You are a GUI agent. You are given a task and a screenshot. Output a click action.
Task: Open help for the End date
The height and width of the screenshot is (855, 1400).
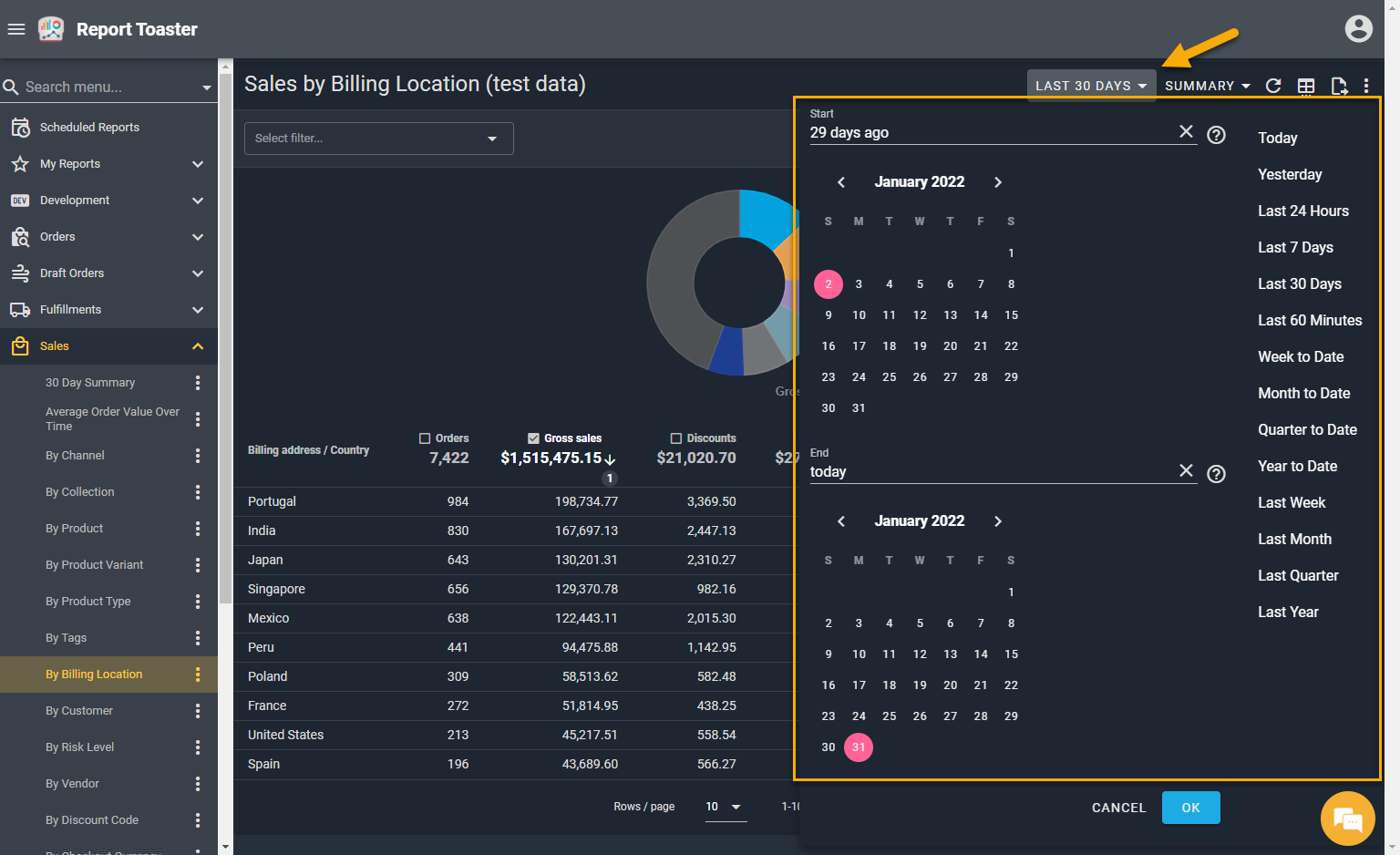tap(1216, 474)
